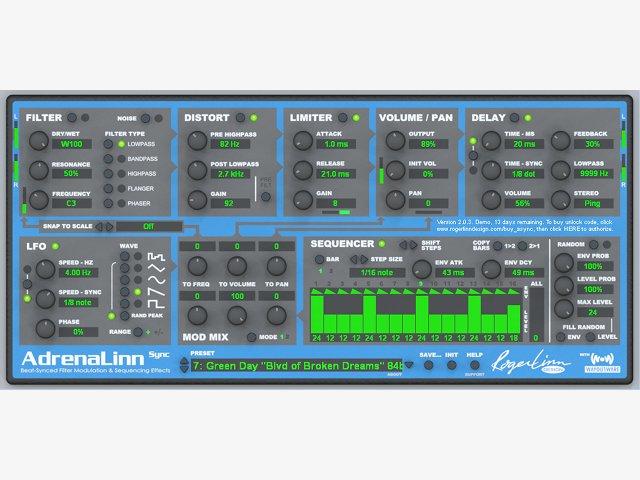Image resolution: width=640 pixels, height=480 pixels.
Task: Select Phaser filter type
Action: [x=108, y=203]
